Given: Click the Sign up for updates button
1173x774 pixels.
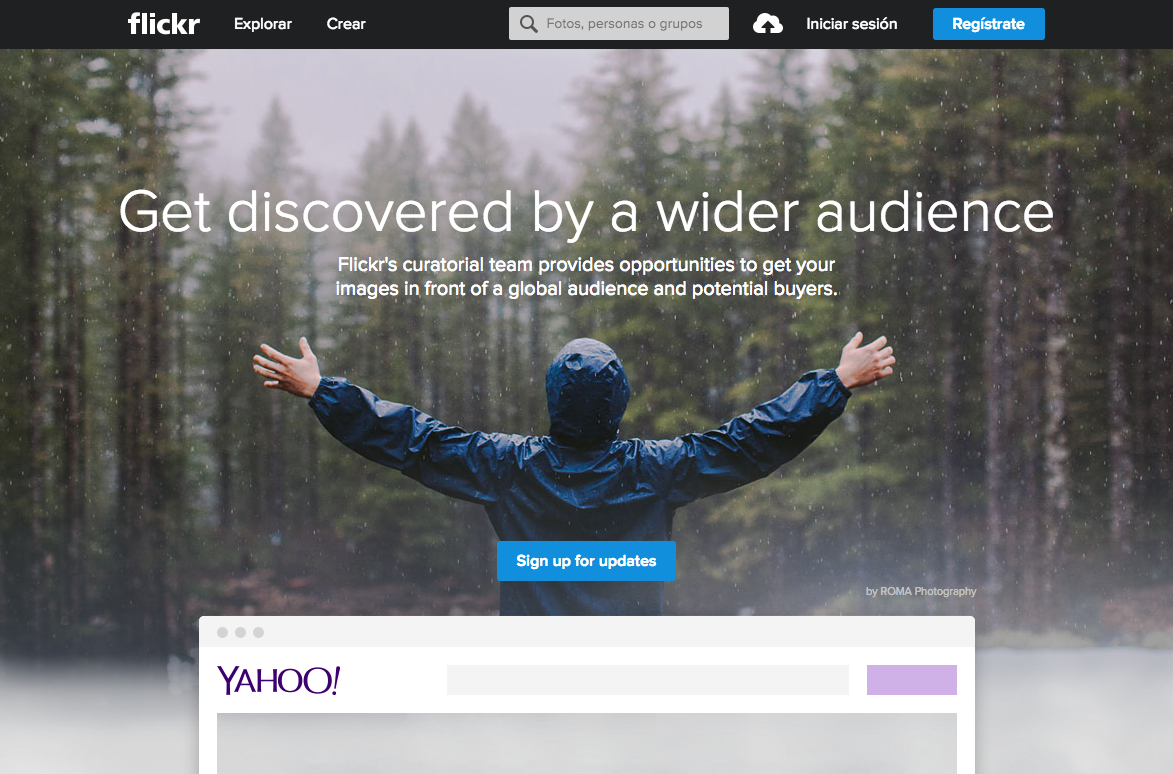Looking at the screenshot, I should pyautogui.click(x=586, y=561).
